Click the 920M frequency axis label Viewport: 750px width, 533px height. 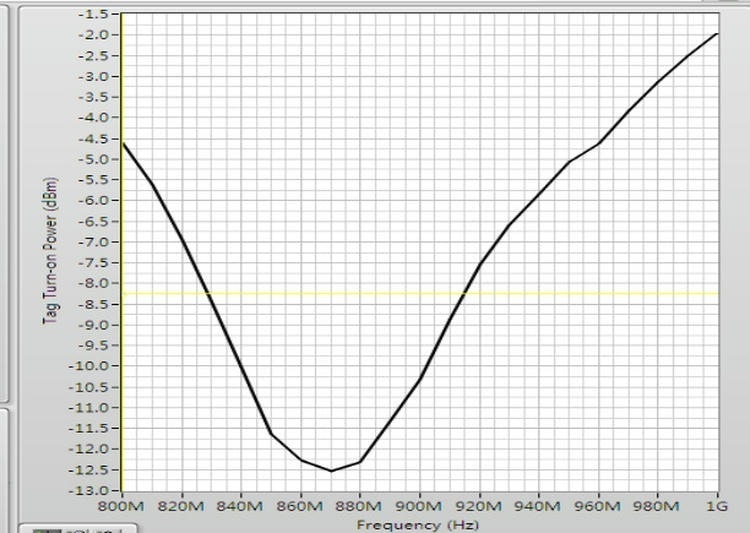(479, 506)
